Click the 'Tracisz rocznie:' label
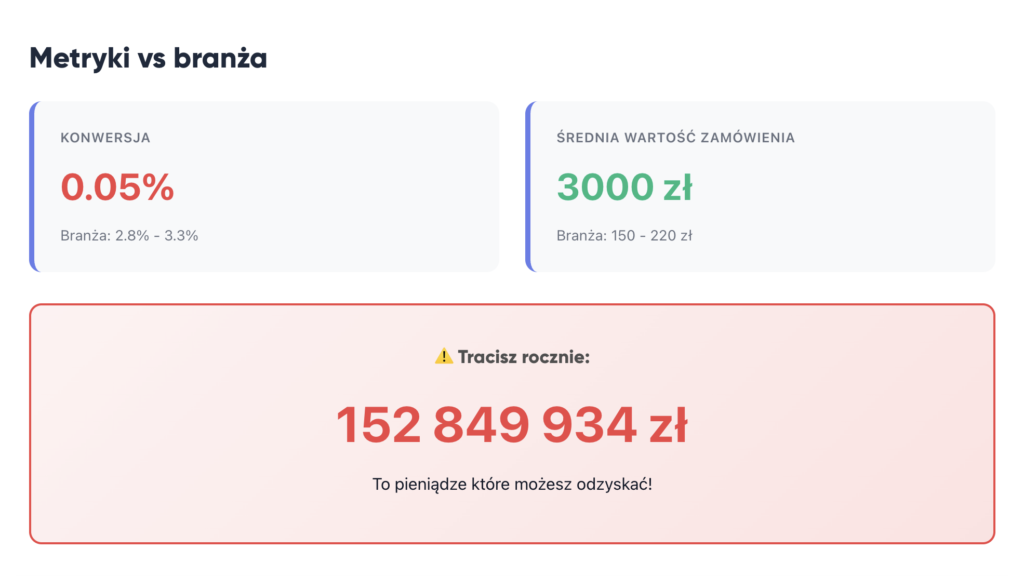 click(524, 357)
